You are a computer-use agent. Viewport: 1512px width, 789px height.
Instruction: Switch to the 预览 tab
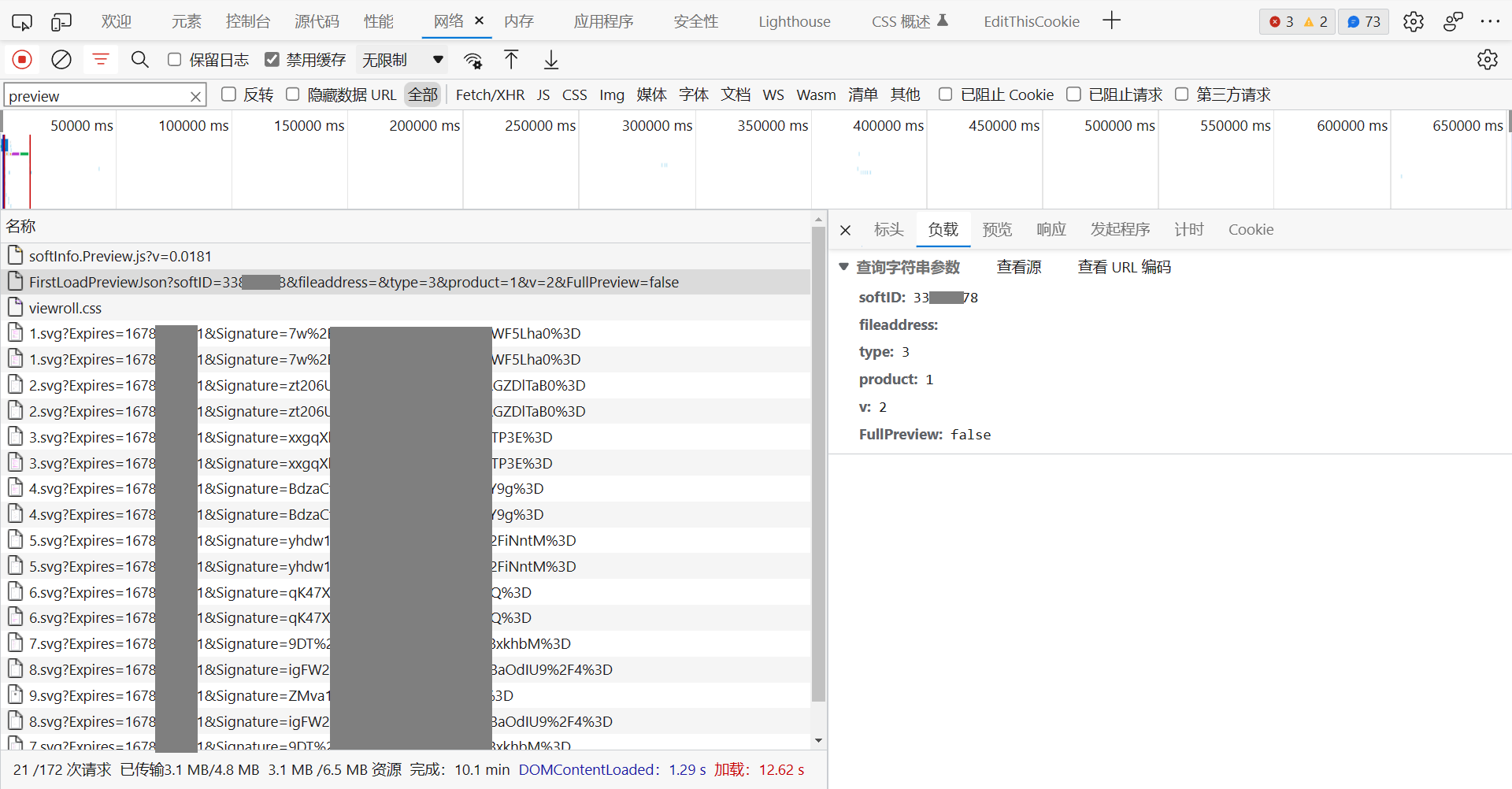pyautogui.click(x=997, y=229)
